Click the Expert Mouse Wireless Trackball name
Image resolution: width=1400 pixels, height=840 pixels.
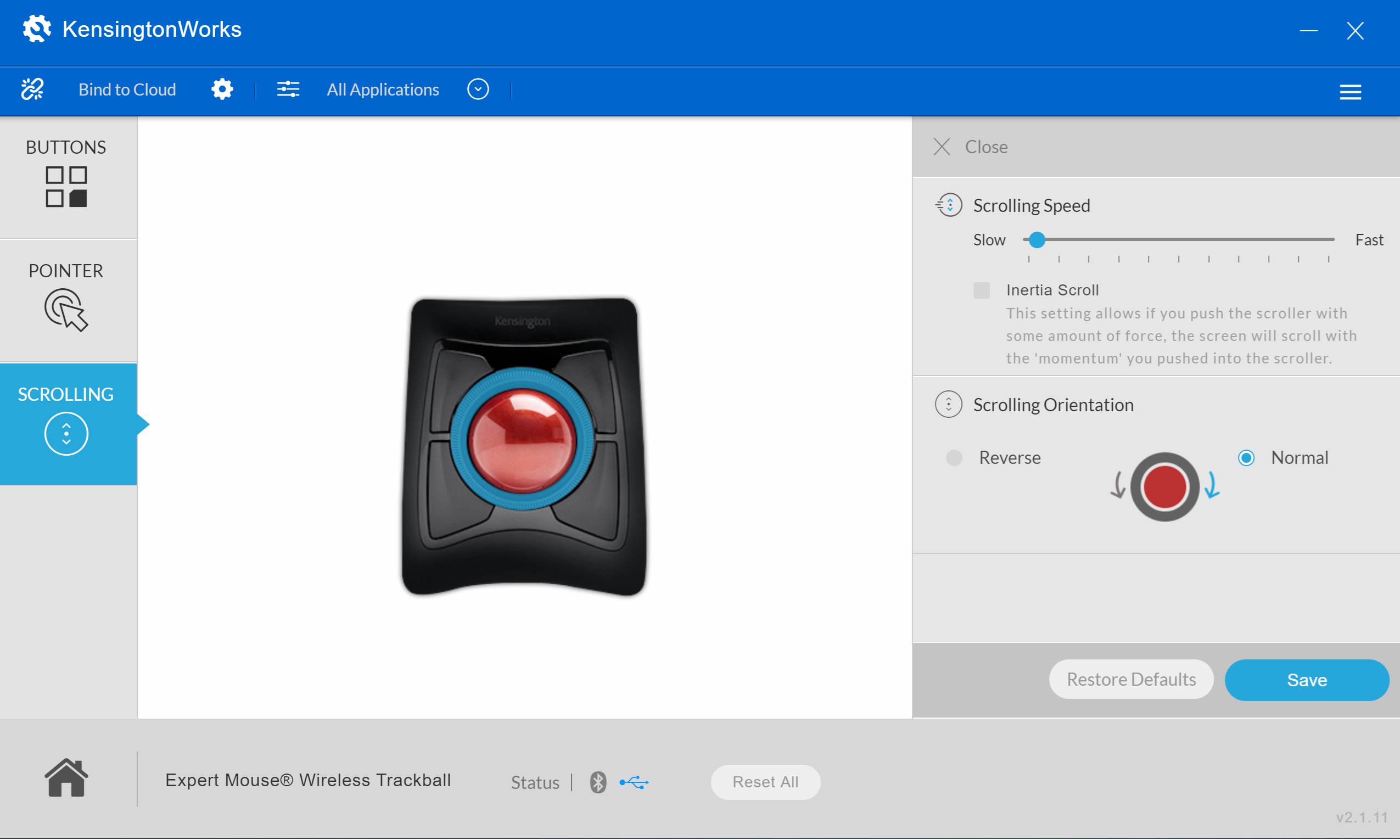click(308, 780)
